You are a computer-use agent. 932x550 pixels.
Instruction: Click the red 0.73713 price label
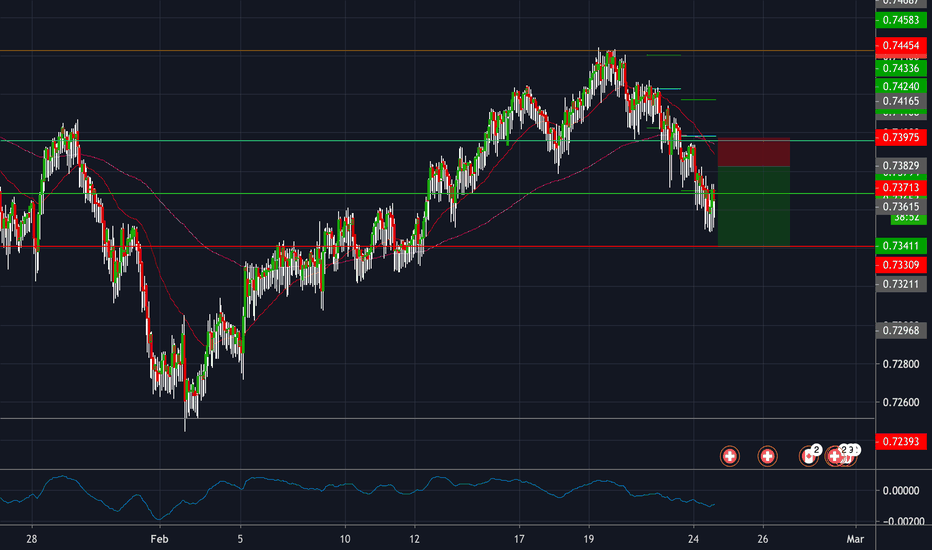point(900,188)
